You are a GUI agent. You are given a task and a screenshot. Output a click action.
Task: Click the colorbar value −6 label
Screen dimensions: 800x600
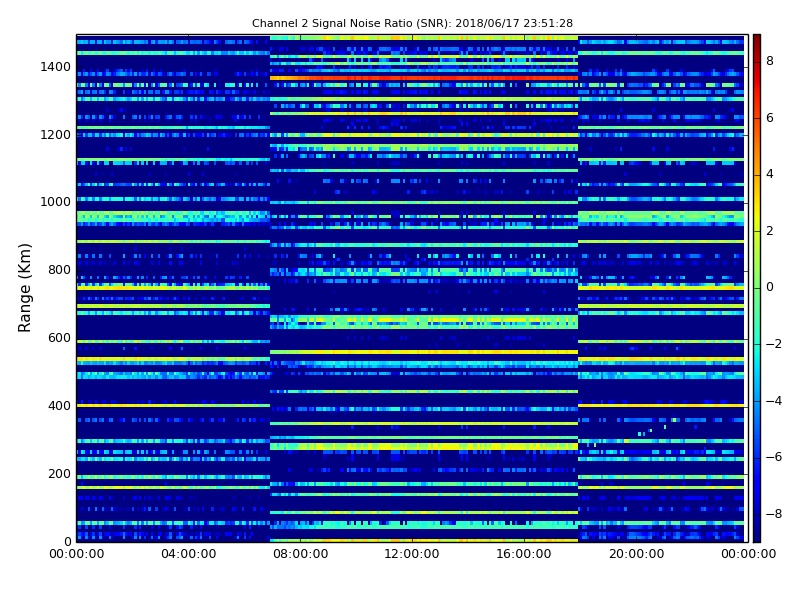pos(774,457)
